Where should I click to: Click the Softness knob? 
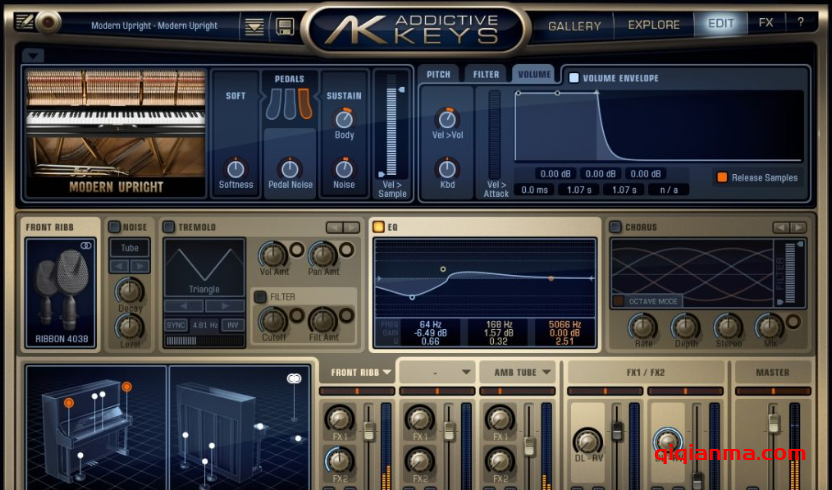(x=236, y=169)
